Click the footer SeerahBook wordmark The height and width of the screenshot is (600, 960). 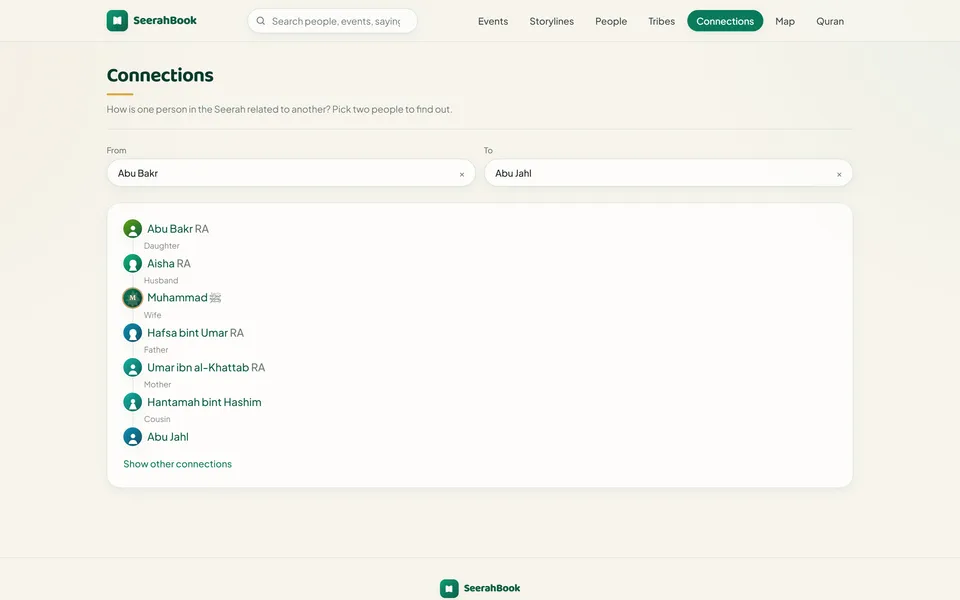pyautogui.click(x=492, y=588)
